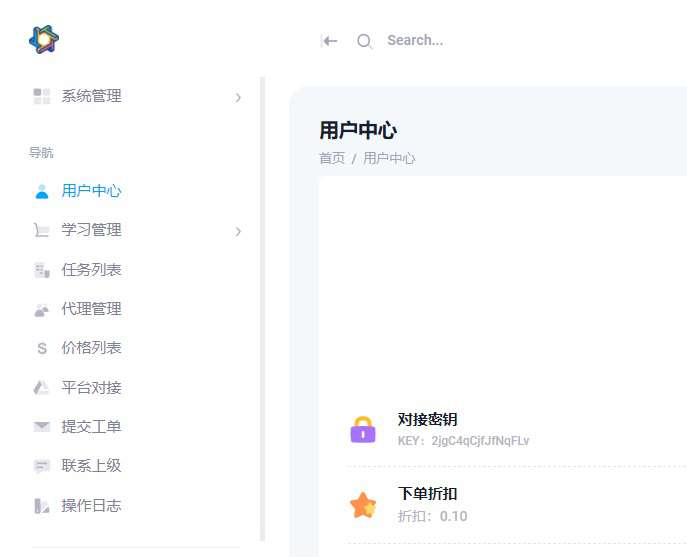Click the 用户中心 page title
687x557 pixels.
click(358, 131)
